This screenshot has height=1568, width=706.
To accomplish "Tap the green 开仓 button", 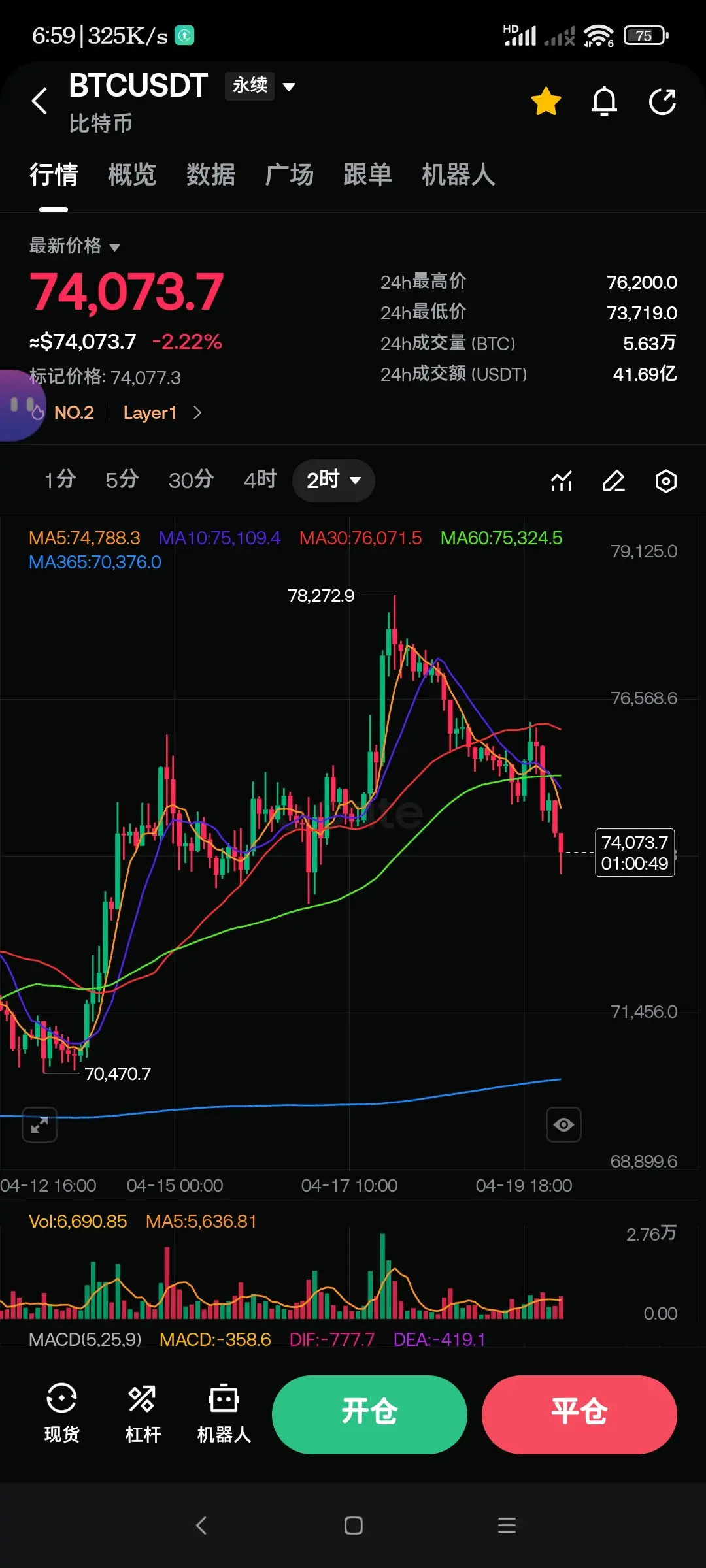I will [369, 1414].
